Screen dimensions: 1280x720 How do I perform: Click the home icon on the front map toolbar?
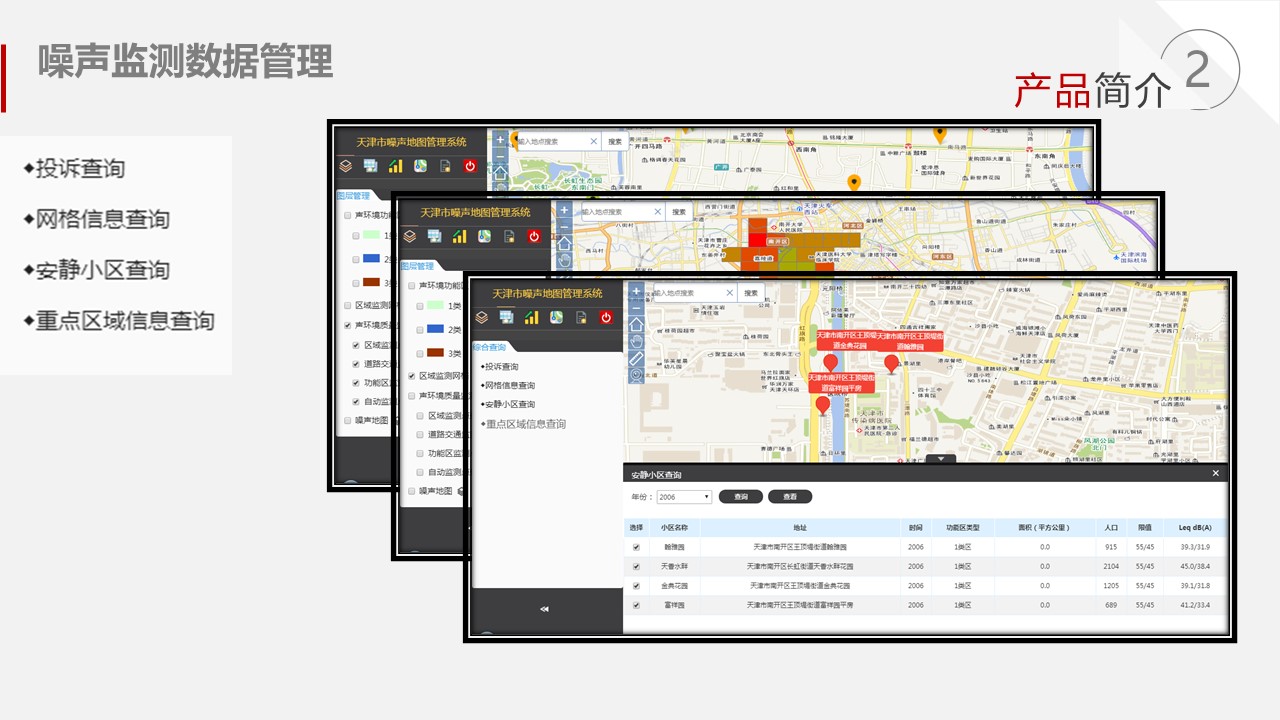coord(636,324)
